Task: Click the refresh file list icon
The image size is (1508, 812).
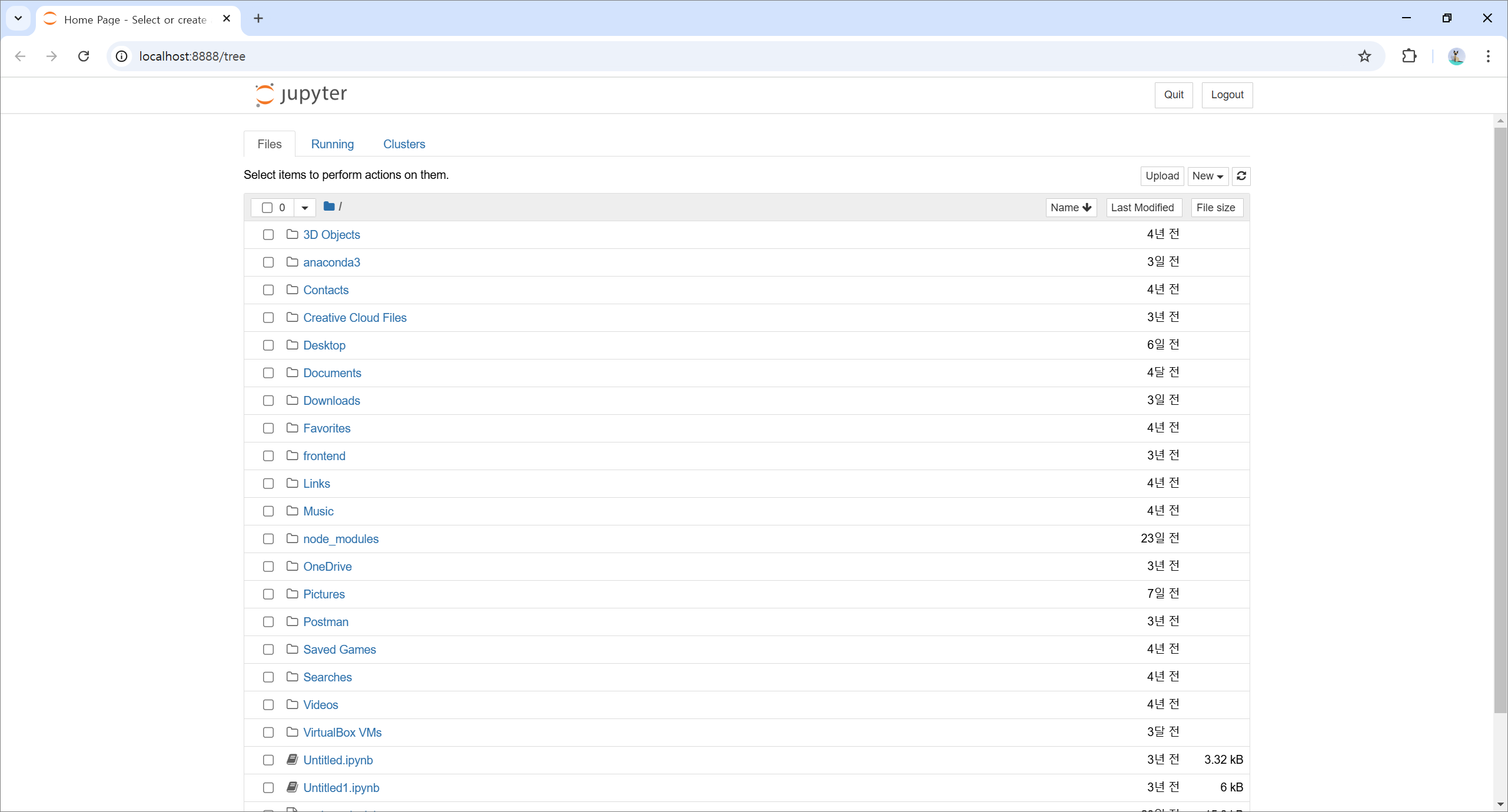Action: tap(1241, 176)
